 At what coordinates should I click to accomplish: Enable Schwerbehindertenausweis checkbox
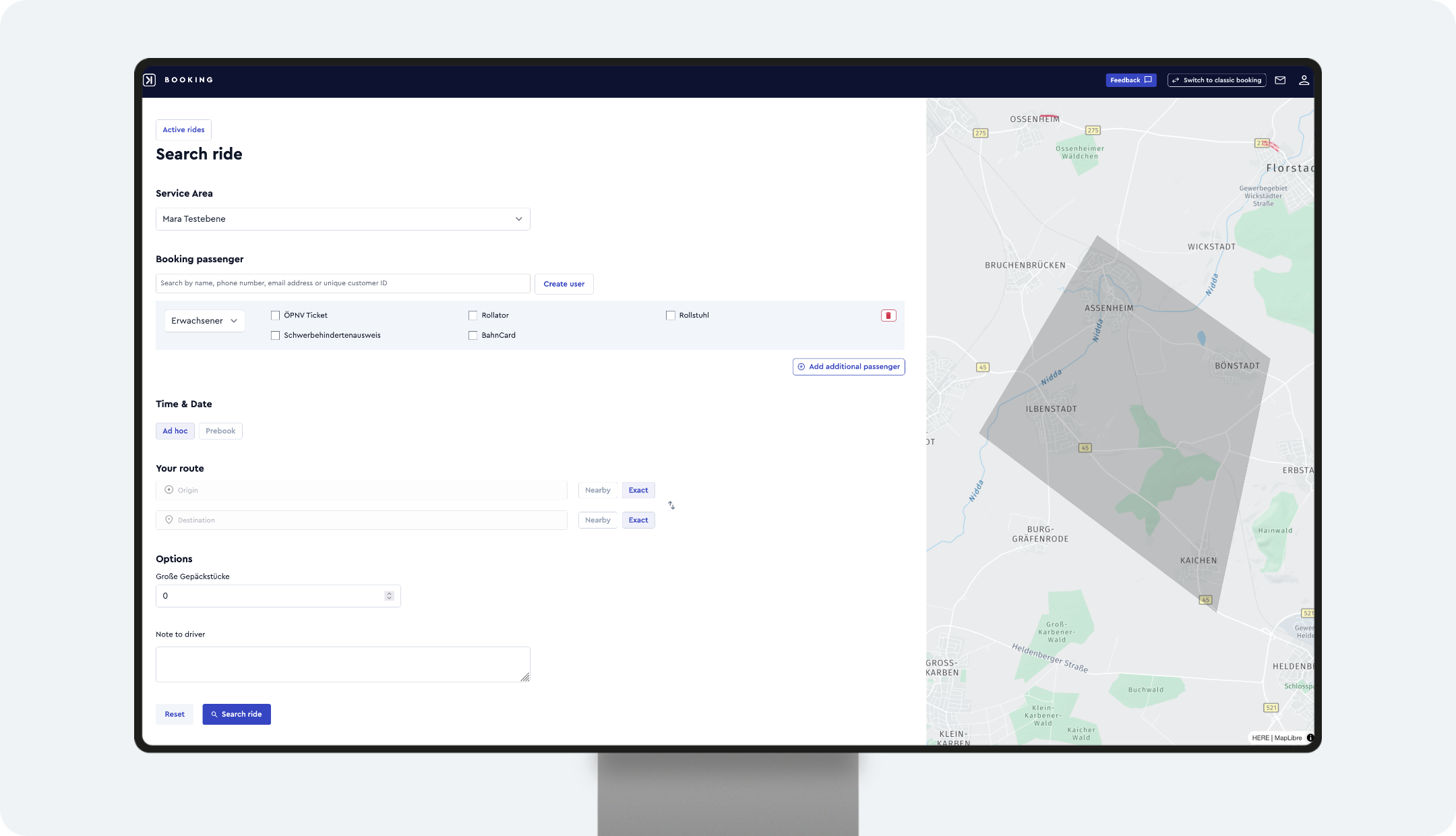[275, 335]
